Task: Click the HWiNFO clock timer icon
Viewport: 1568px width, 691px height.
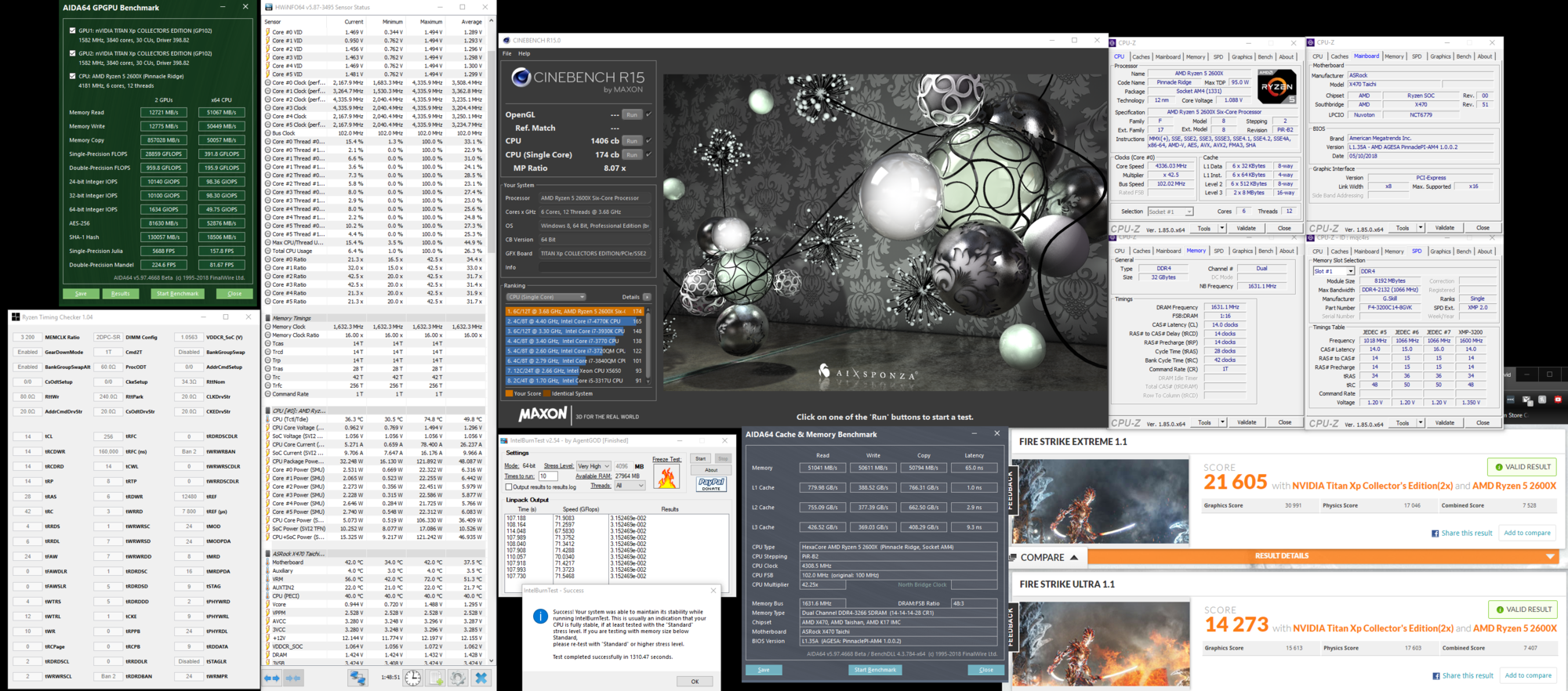Action: pyautogui.click(x=412, y=678)
